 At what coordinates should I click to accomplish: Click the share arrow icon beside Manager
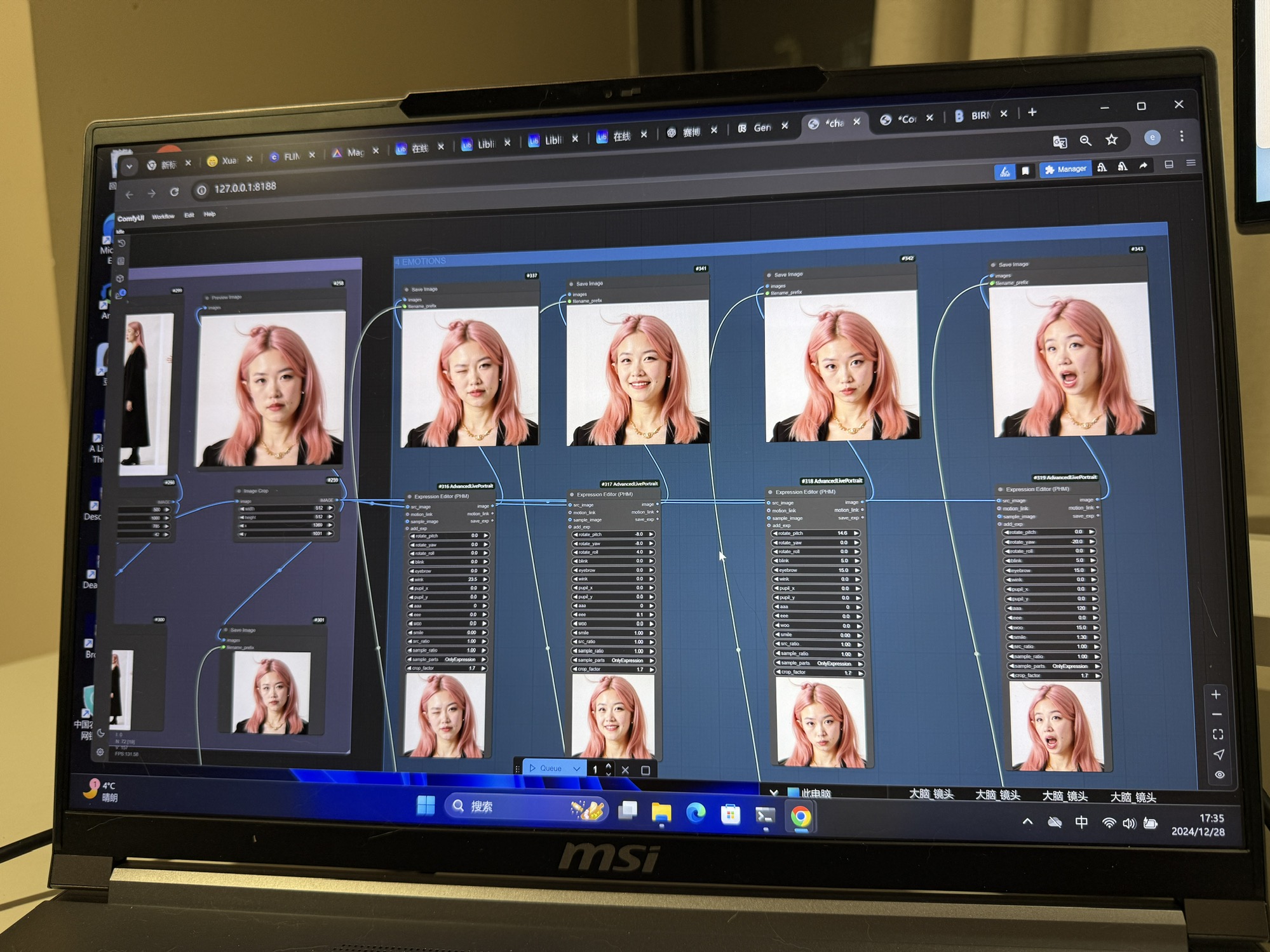tap(1144, 166)
